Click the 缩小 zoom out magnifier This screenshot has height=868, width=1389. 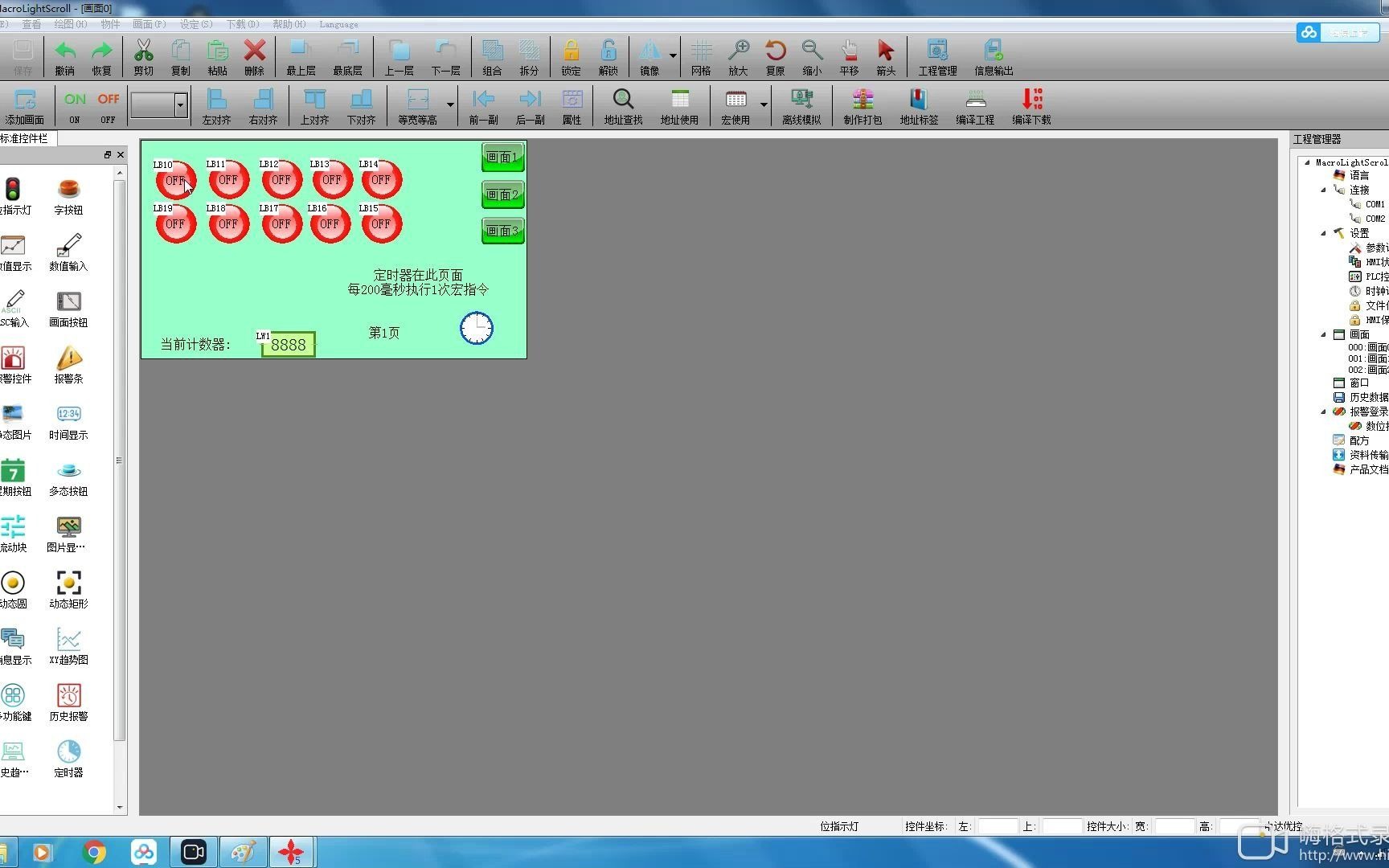813,57
